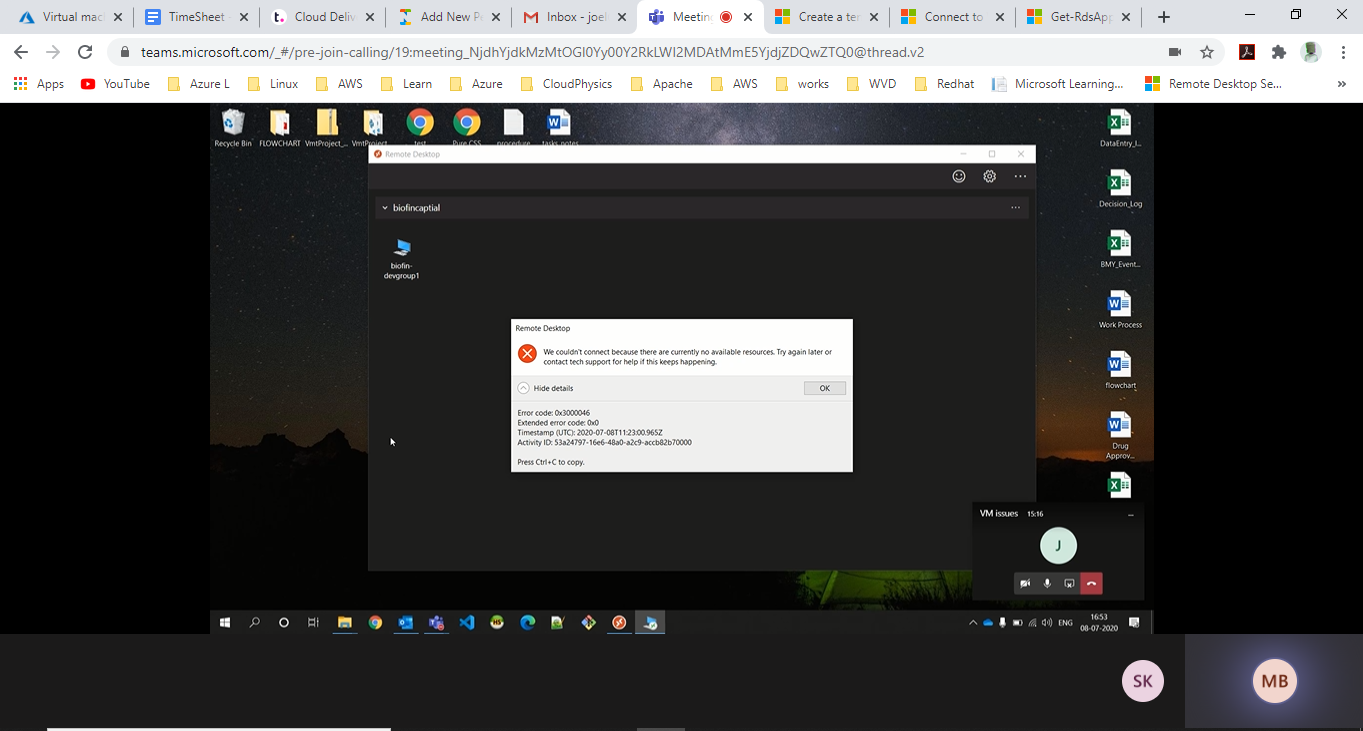Screen dimensions: 1363x731
Task: Click inside the browser address bar
Action: [500, 51]
